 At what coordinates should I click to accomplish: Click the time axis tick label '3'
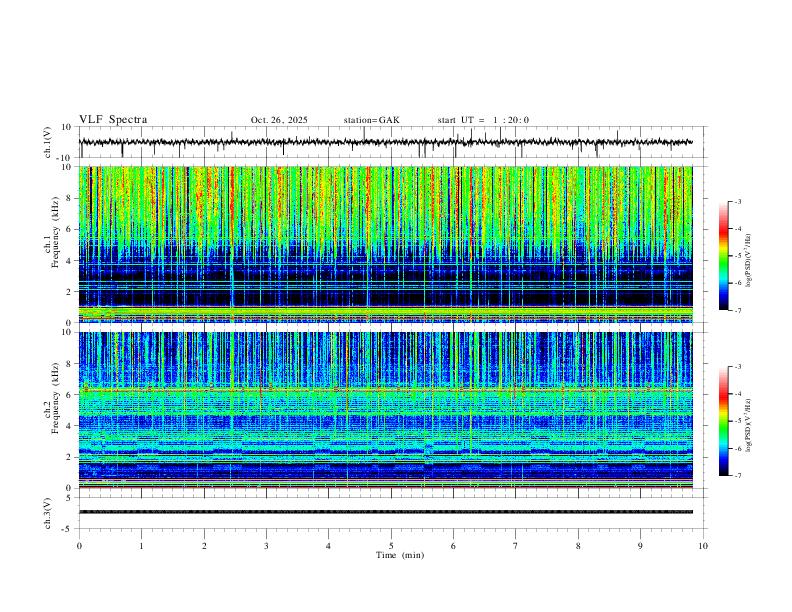click(x=266, y=546)
